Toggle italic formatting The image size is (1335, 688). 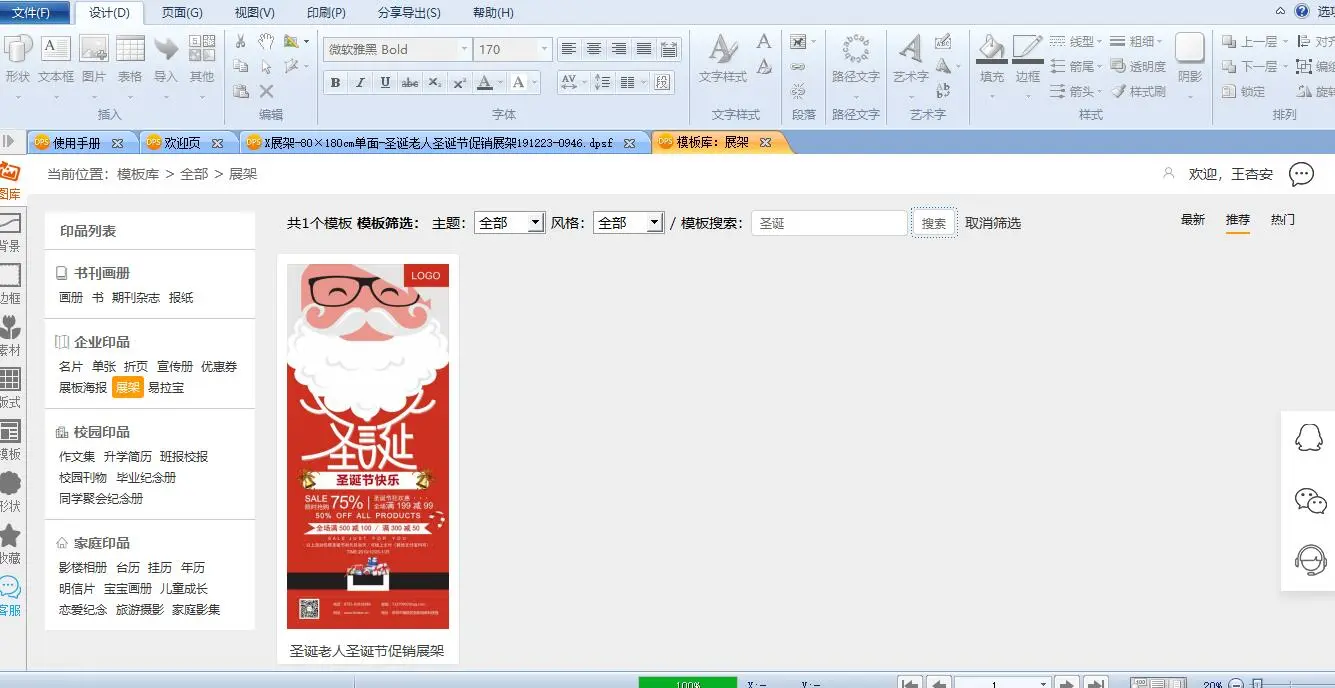point(360,83)
